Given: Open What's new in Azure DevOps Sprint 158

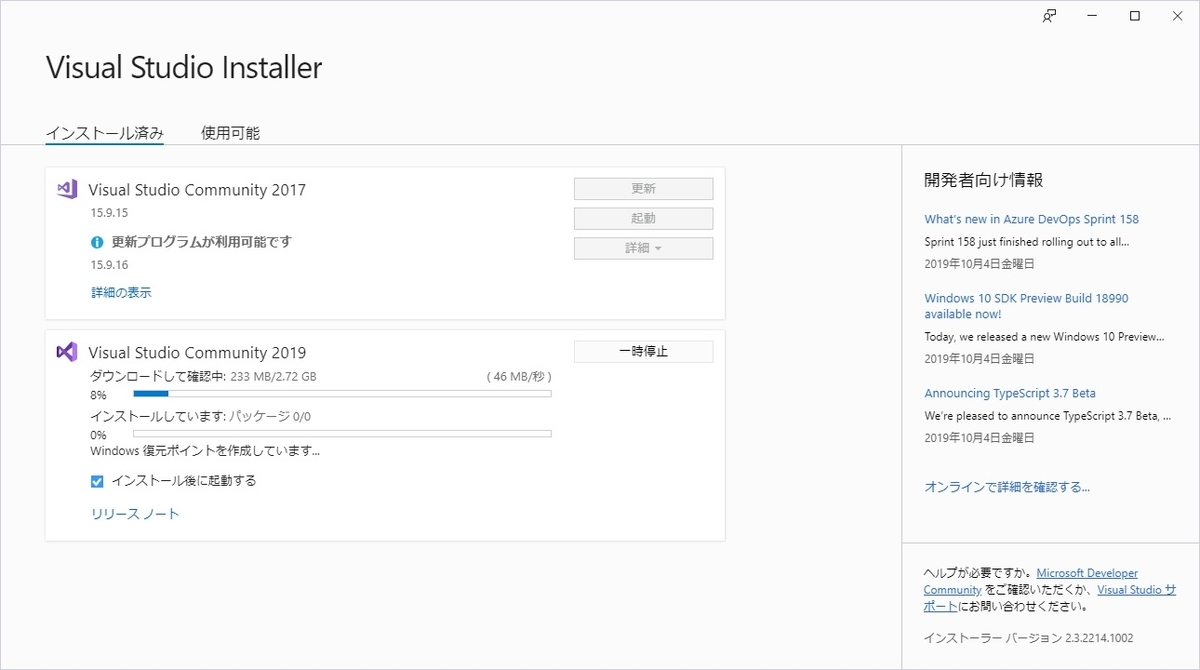Looking at the screenshot, I should tap(1032, 218).
